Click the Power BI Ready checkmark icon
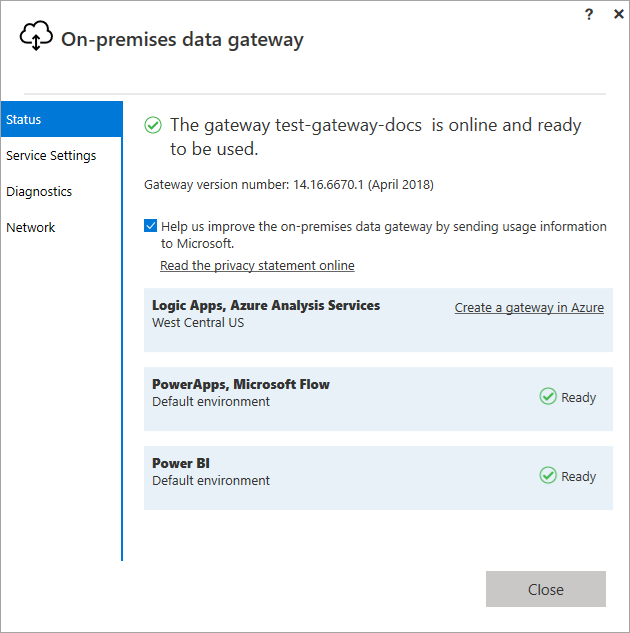The height and width of the screenshot is (633, 630). pos(548,476)
